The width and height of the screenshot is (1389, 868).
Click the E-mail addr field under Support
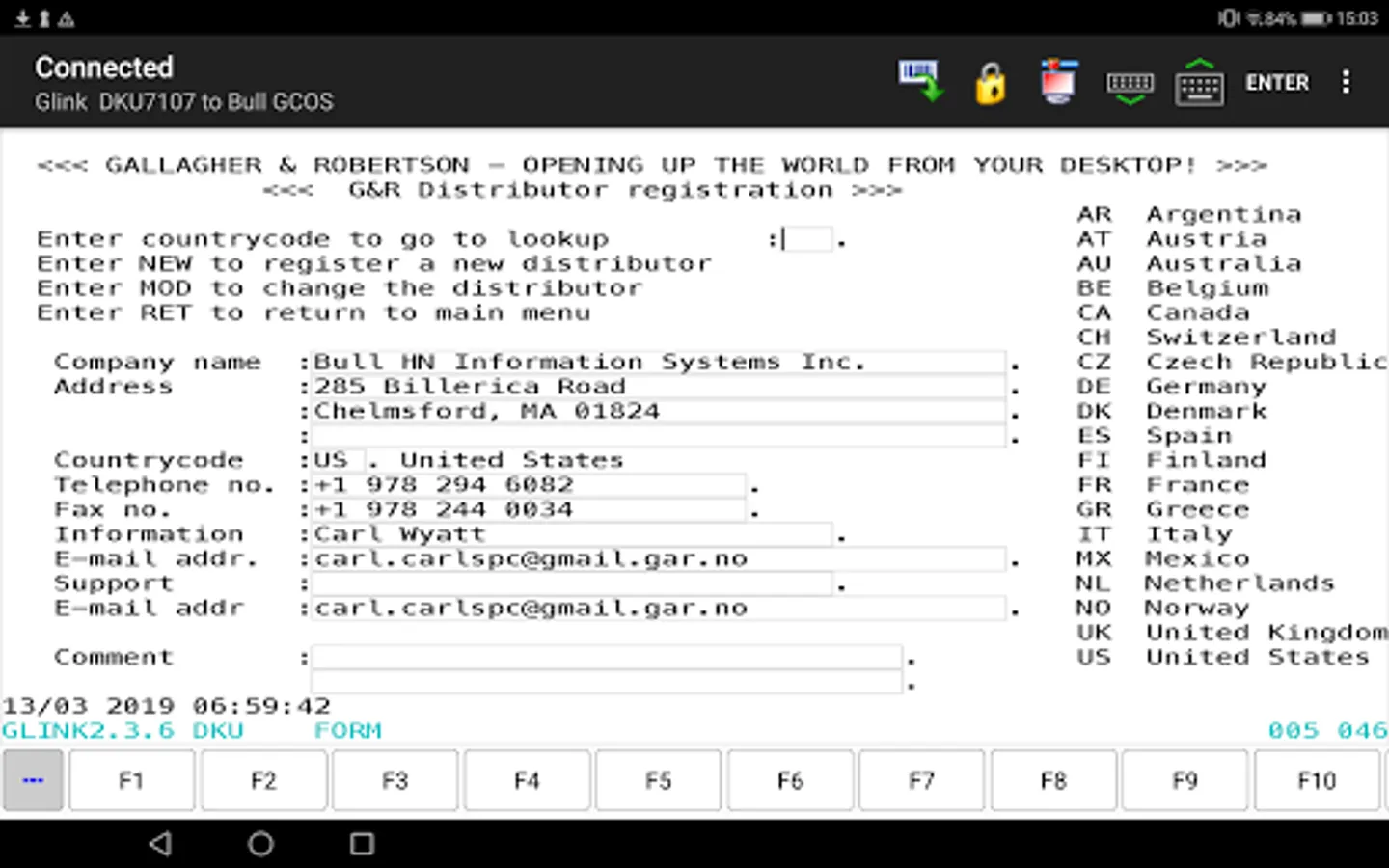pos(659,609)
